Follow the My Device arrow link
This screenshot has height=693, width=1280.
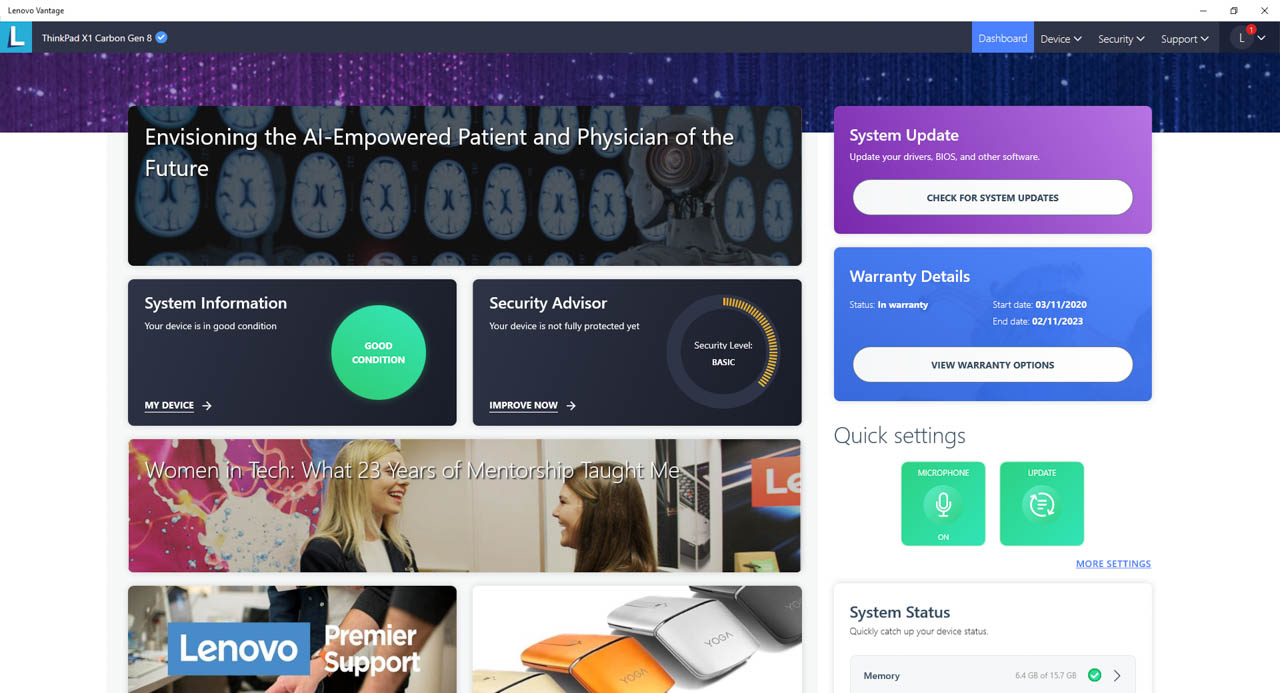pos(178,406)
